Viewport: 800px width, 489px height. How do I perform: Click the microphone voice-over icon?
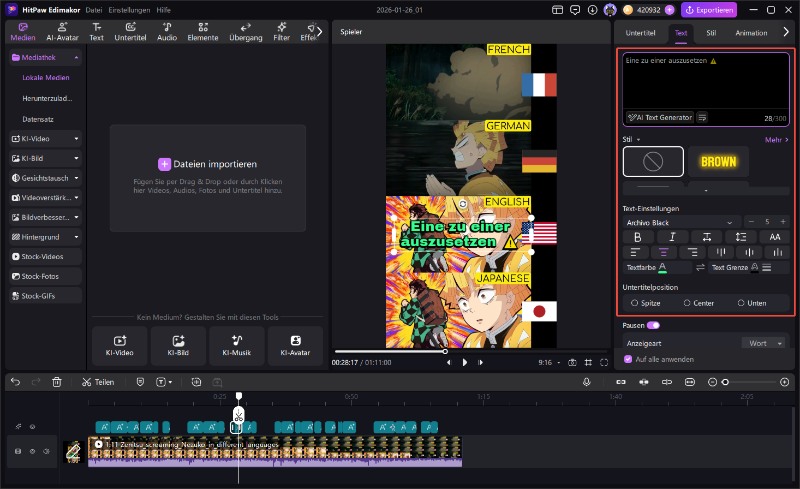(x=586, y=382)
